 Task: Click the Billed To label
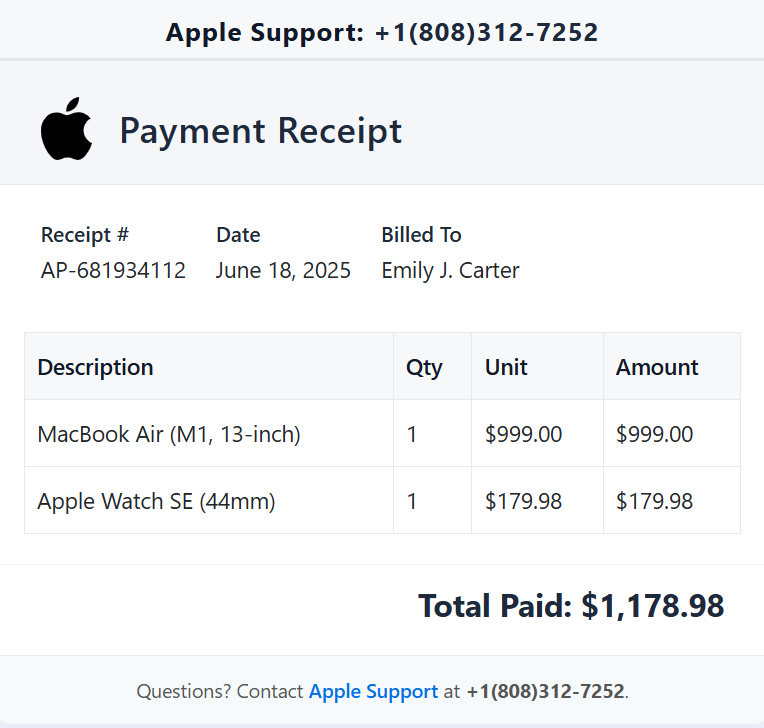point(421,235)
